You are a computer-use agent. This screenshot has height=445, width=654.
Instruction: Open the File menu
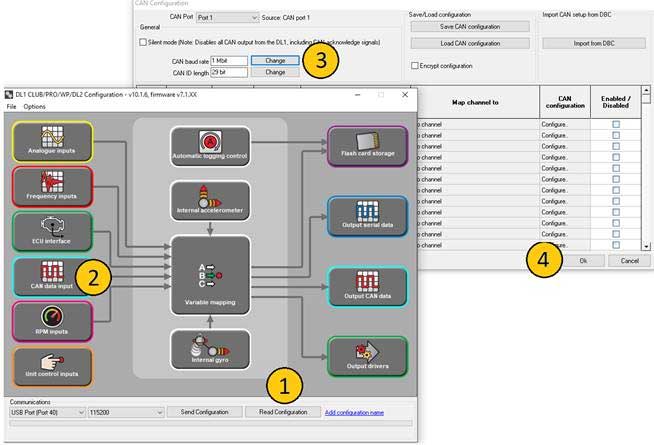coord(12,106)
